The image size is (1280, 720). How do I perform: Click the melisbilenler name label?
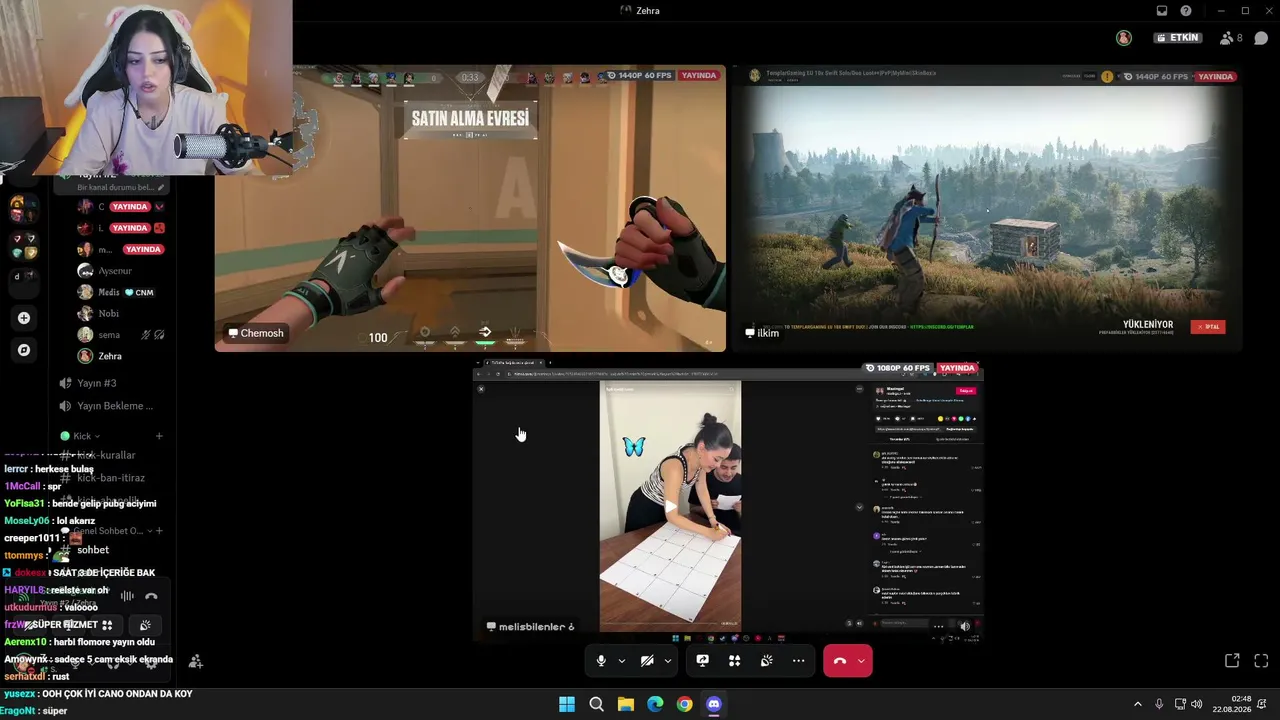[x=530, y=627]
